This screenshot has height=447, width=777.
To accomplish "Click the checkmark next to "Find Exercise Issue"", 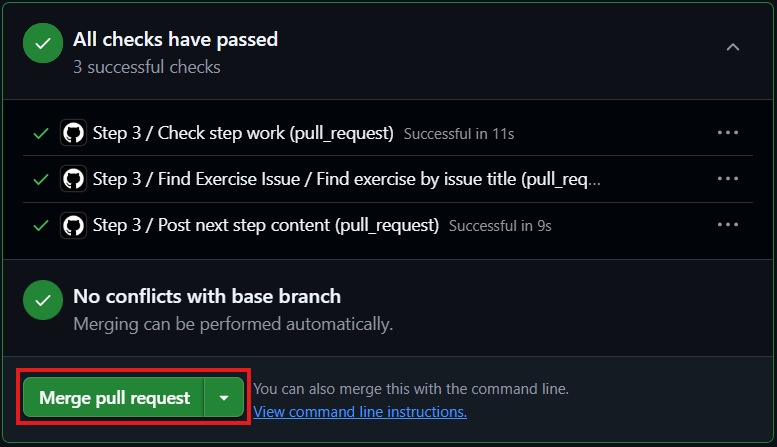I will [41, 179].
